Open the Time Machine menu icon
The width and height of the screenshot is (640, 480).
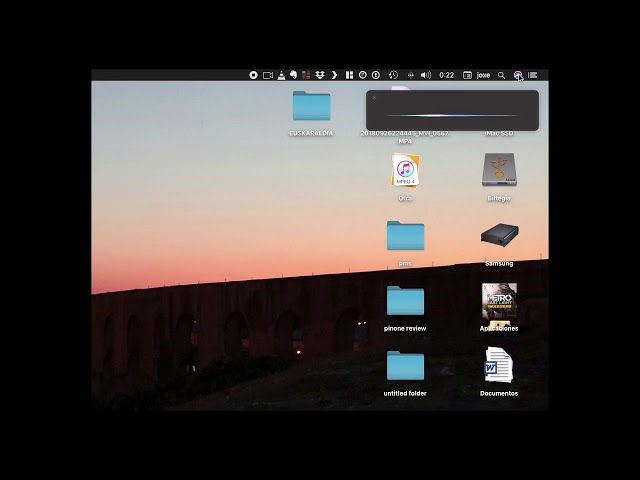pyautogui.click(x=393, y=75)
